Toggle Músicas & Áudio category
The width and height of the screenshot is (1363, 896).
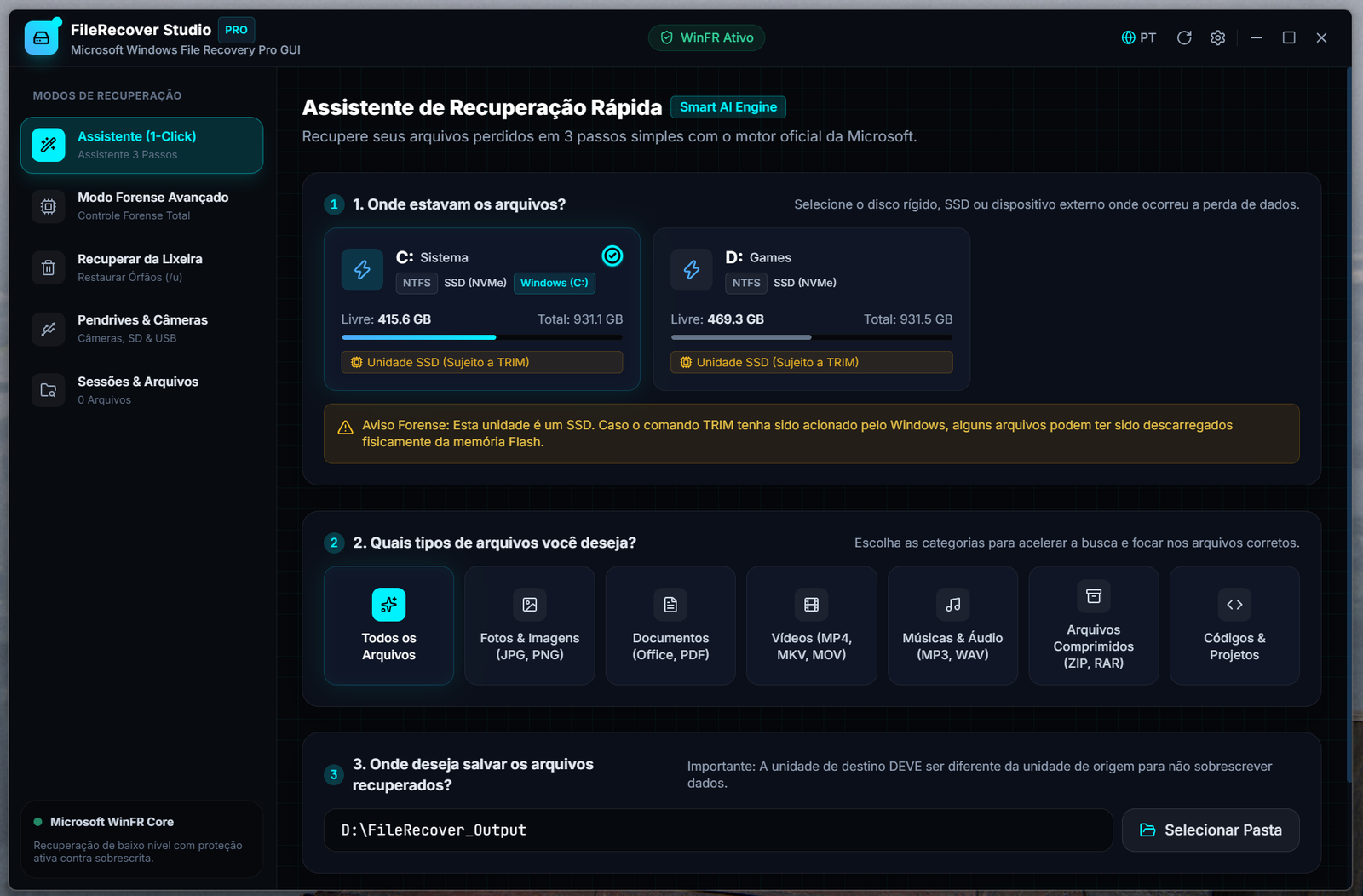coord(952,625)
